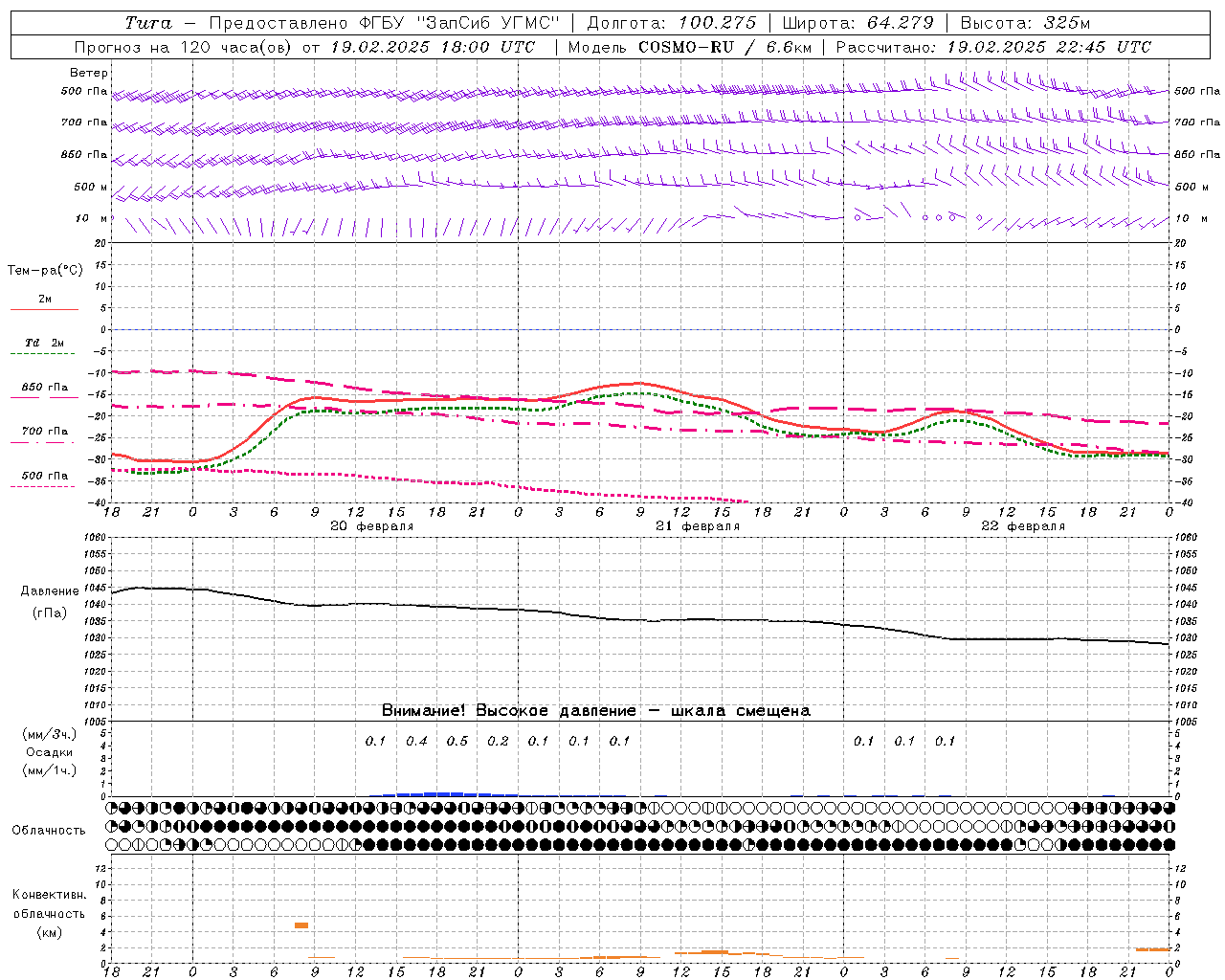1225x980 pixels.
Task: Click the "Рассчитано: 19.02.2025 22:45 UTC" text
Action: click(993, 46)
